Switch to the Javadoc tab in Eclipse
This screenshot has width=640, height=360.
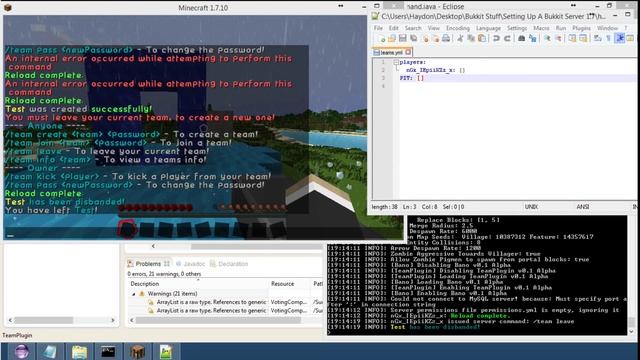(191, 264)
